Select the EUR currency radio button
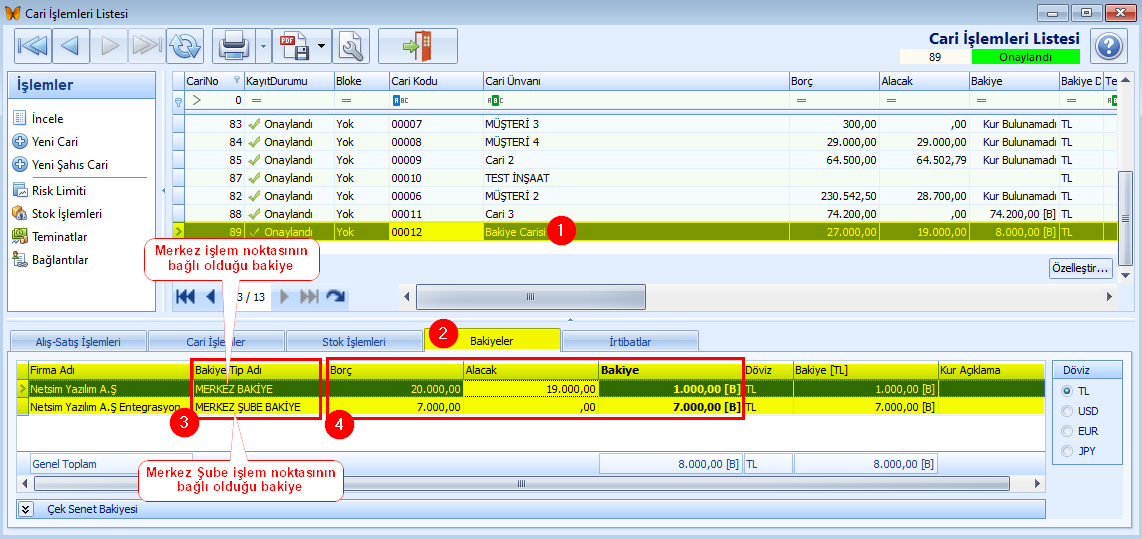1142x539 pixels. click(x=1067, y=431)
